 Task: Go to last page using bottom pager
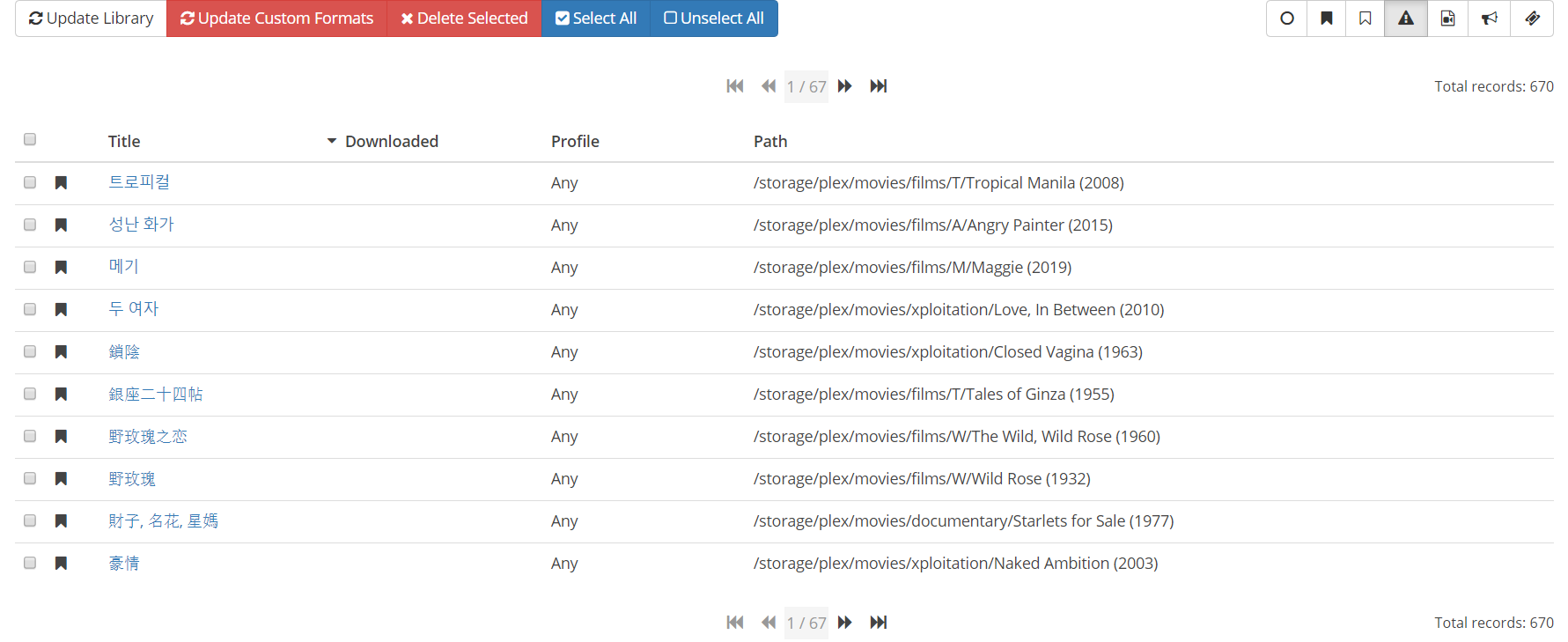pos(879,623)
